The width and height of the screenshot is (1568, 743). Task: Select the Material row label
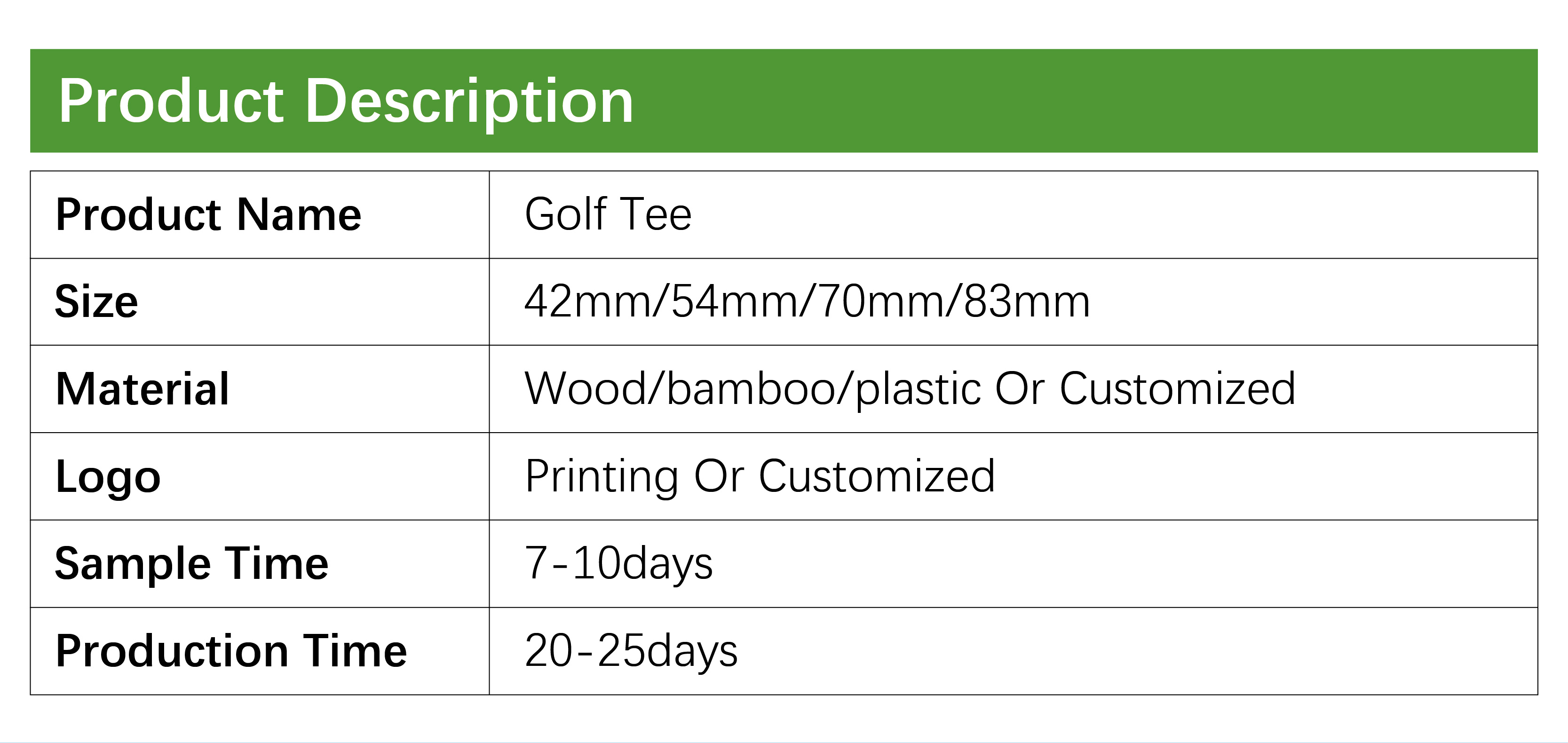[x=143, y=389]
